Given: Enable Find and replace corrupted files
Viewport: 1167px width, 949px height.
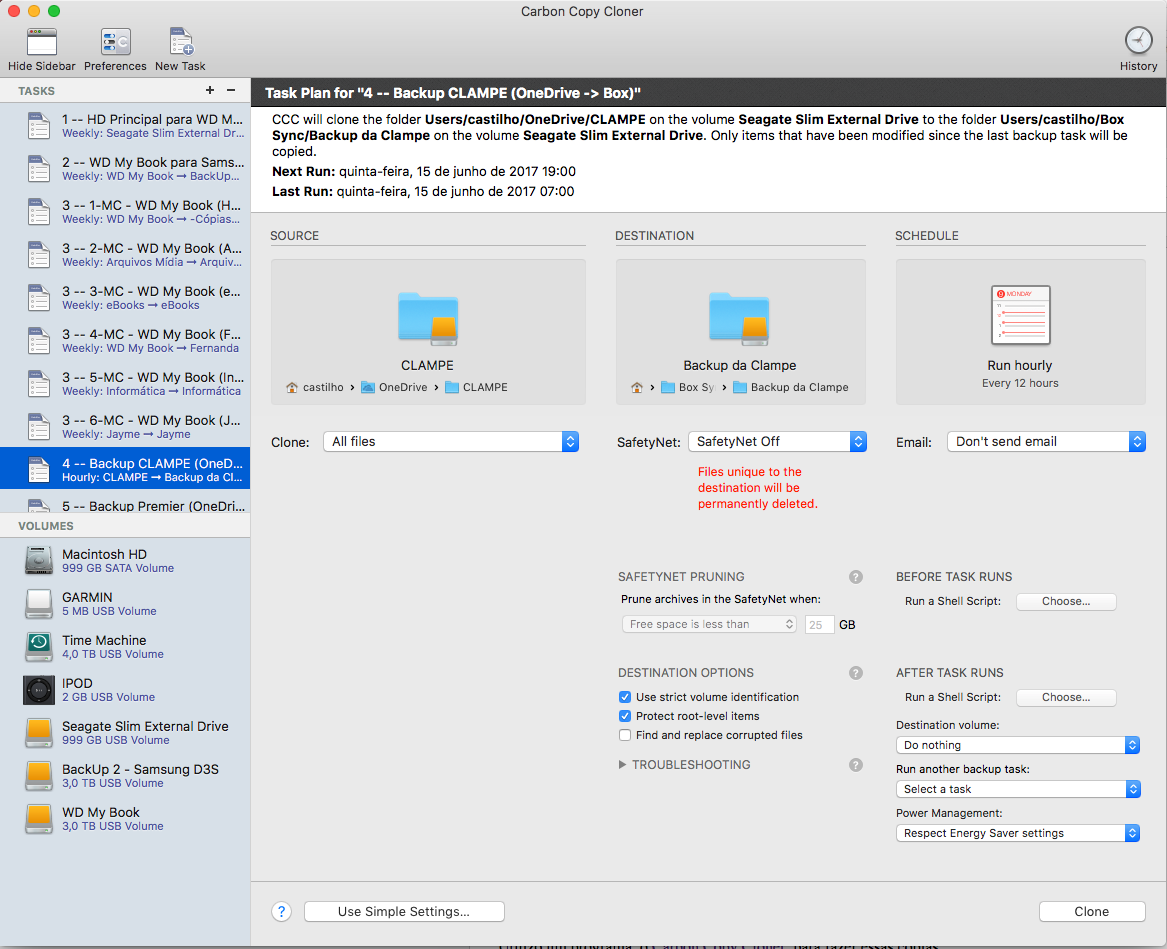Looking at the screenshot, I should [x=625, y=735].
